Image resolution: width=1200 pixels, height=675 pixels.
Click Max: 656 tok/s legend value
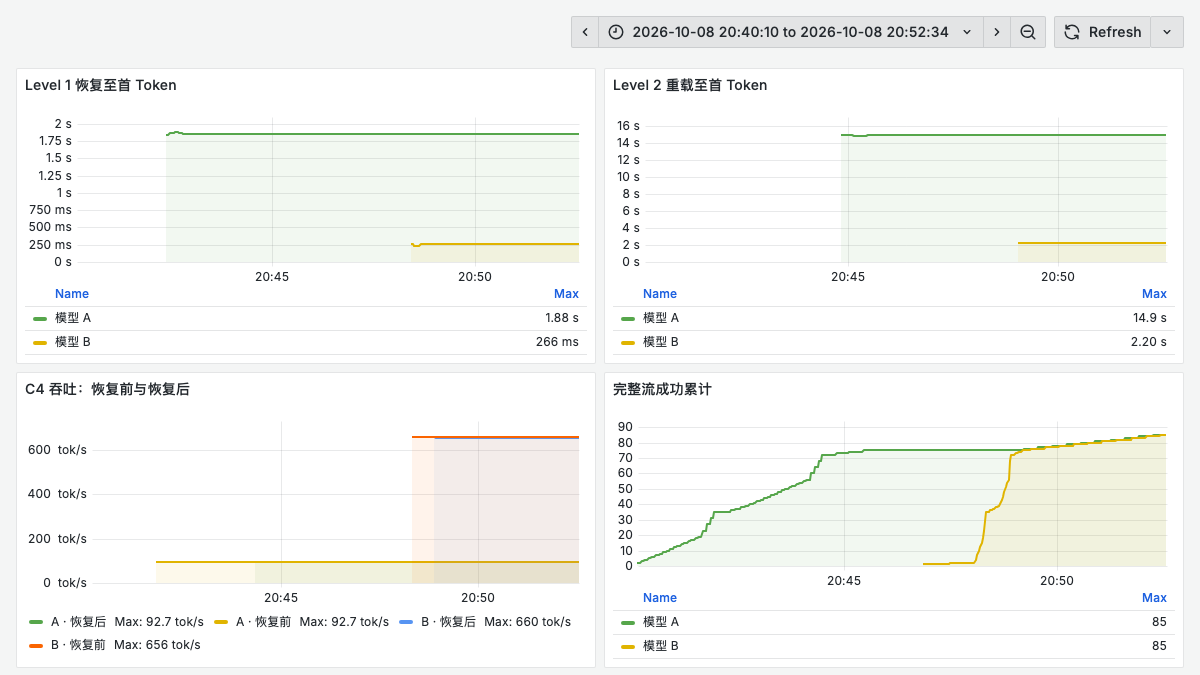157,645
